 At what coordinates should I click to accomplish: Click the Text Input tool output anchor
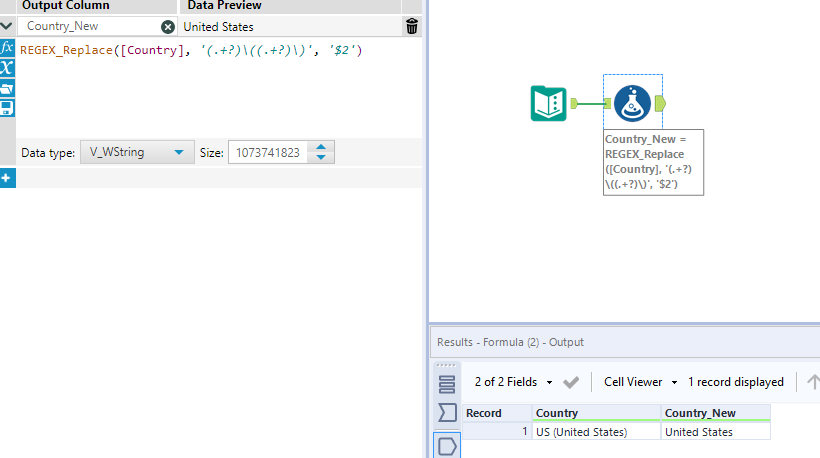click(574, 104)
